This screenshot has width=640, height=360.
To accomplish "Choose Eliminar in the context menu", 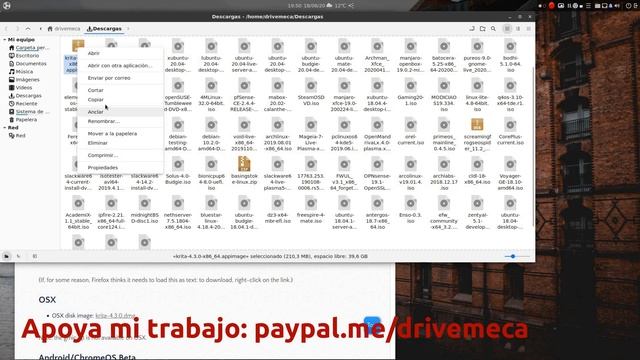I will (x=121, y=143).
